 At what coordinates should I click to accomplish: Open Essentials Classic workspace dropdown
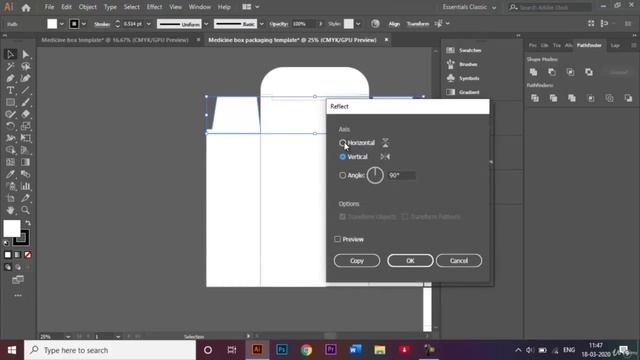[x=469, y=7]
